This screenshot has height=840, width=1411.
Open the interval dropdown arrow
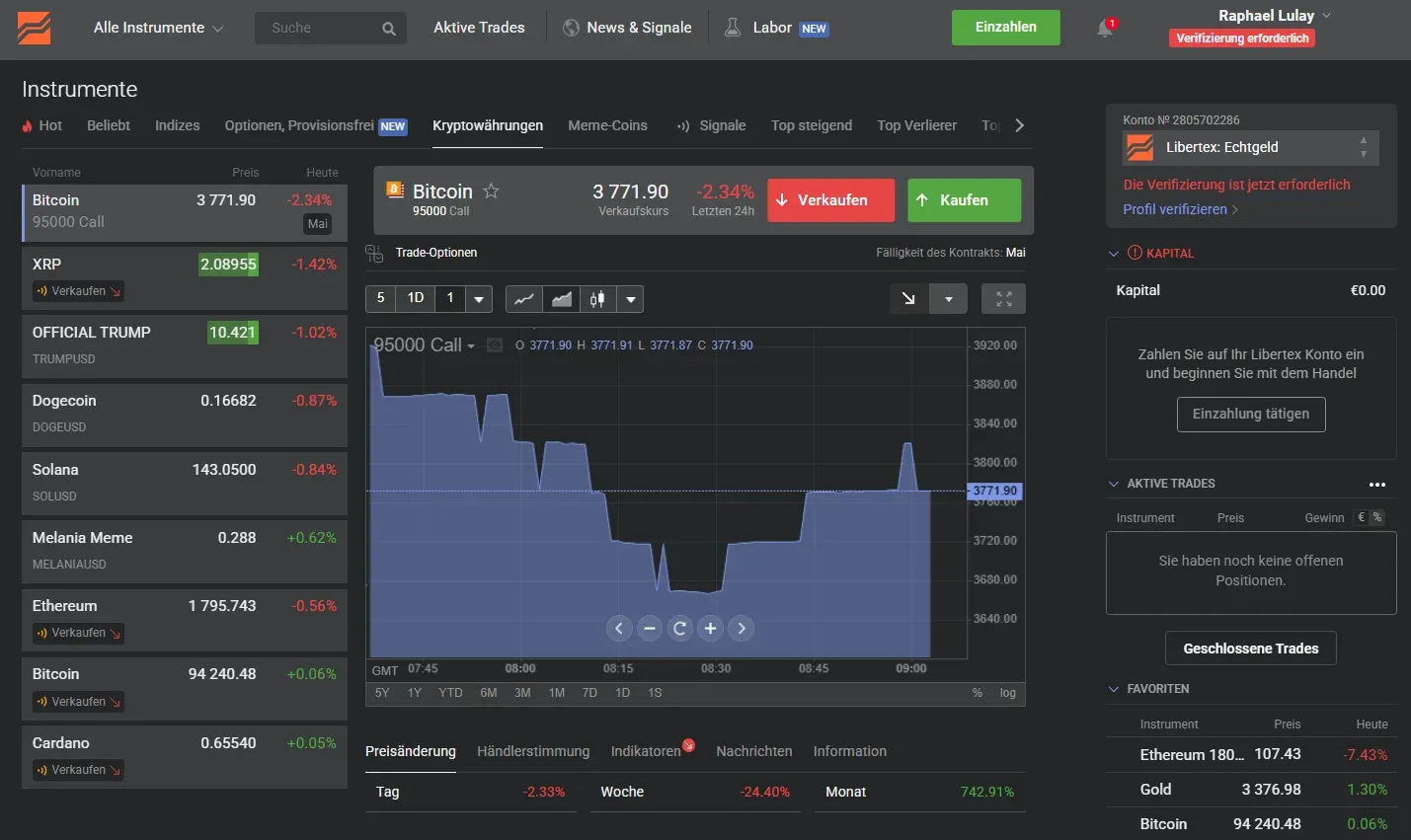tap(479, 299)
